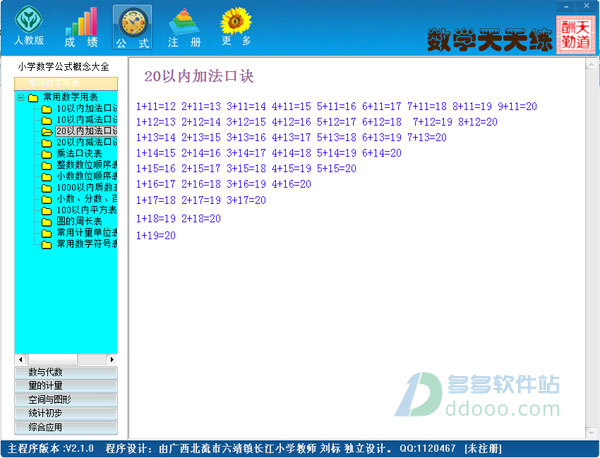Select 10以内减法口诀 in the tree
Viewport: 600px width, 458px height.
tap(86, 120)
